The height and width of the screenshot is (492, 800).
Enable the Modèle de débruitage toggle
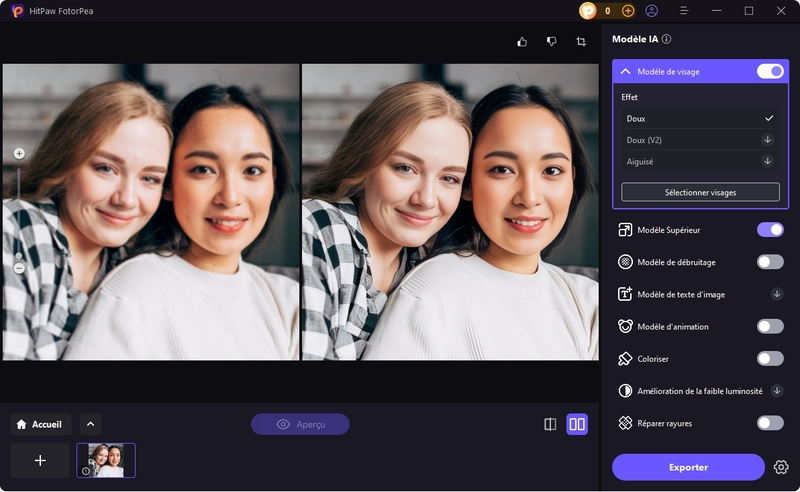[x=769, y=262]
